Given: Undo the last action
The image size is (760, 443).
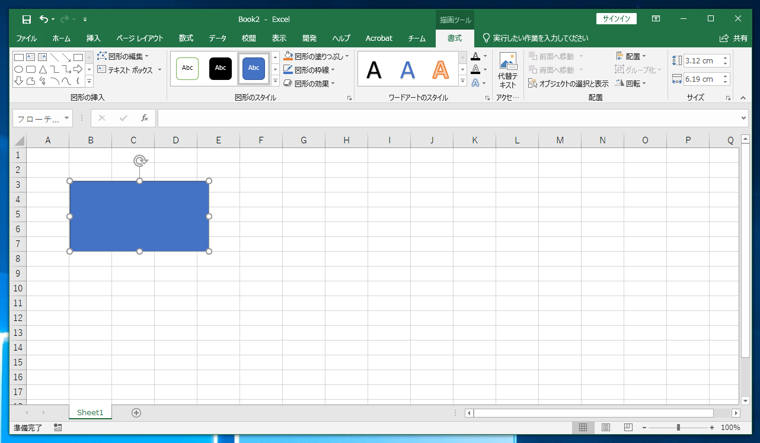Looking at the screenshot, I should coord(44,19).
